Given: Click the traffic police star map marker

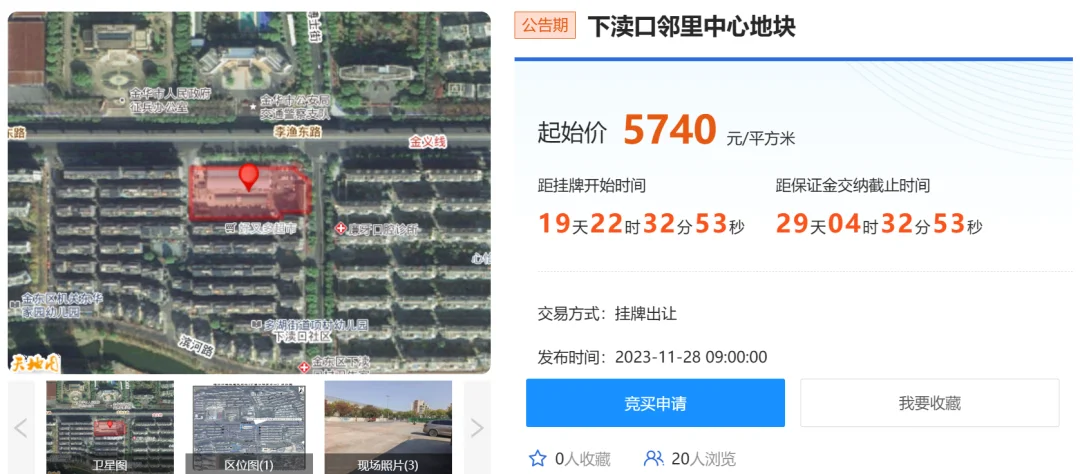Looking at the screenshot, I should point(253,106).
